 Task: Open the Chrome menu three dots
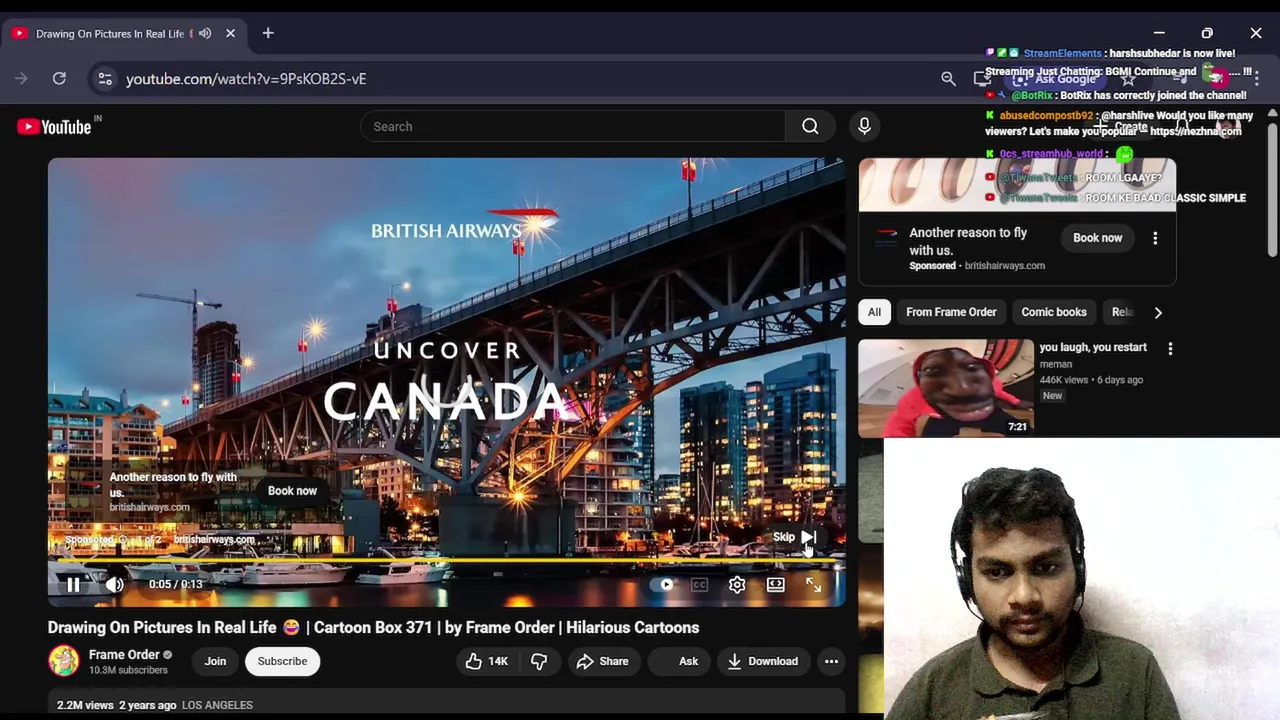pos(1256,78)
